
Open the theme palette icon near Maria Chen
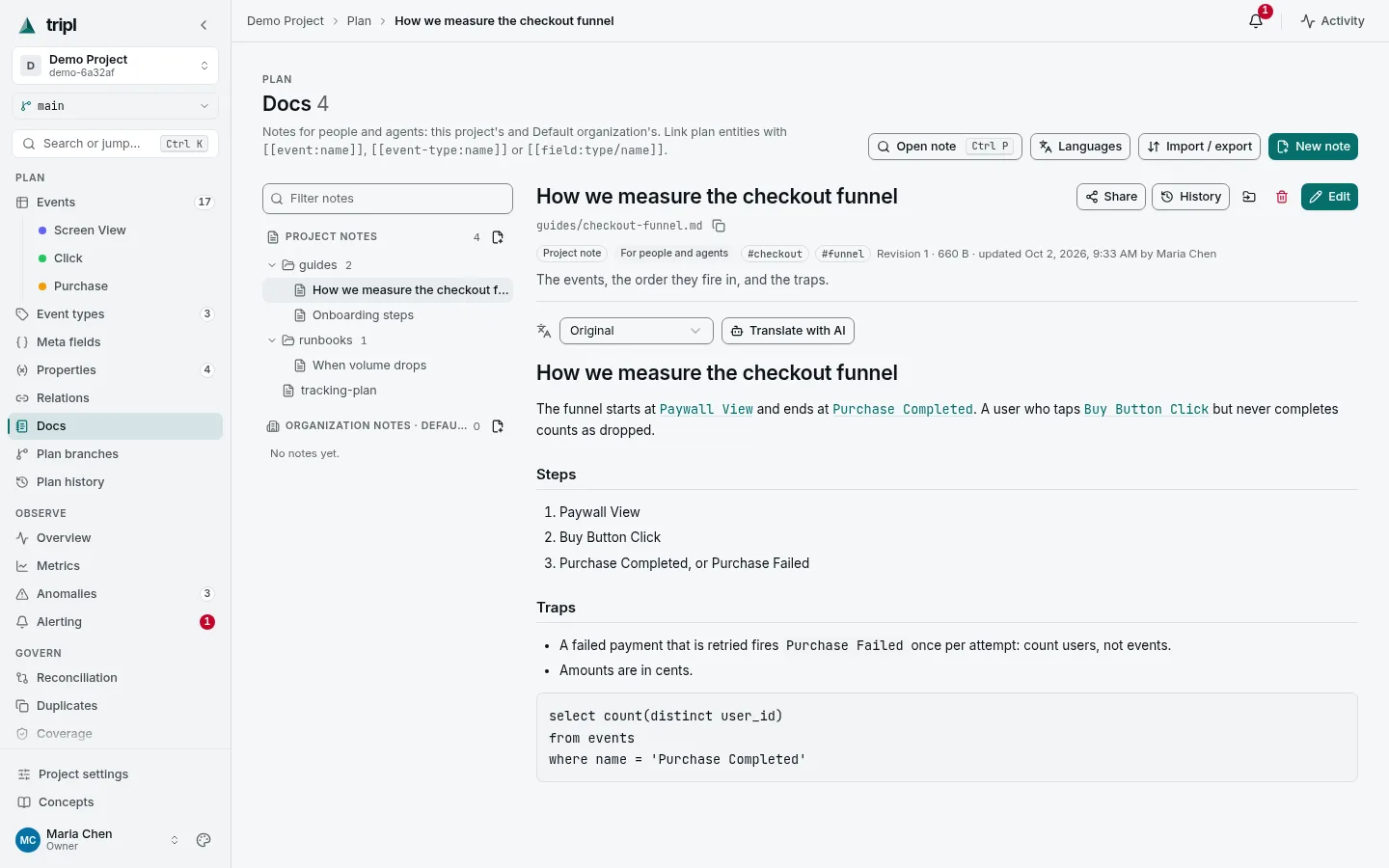click(x=204, y=840)
